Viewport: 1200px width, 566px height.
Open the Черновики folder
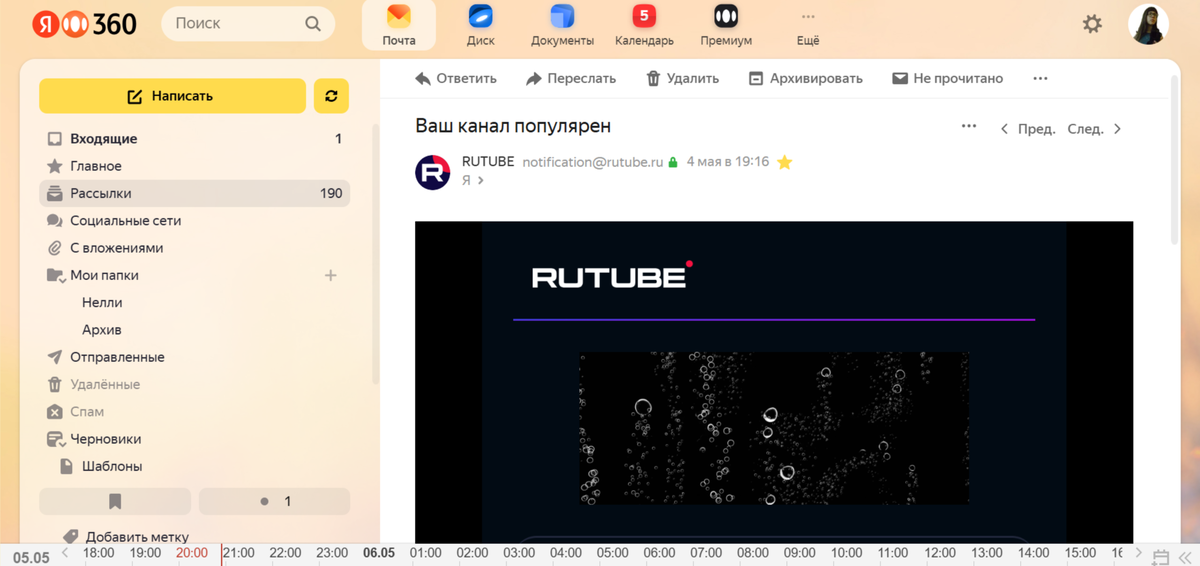tap(194, 439)
